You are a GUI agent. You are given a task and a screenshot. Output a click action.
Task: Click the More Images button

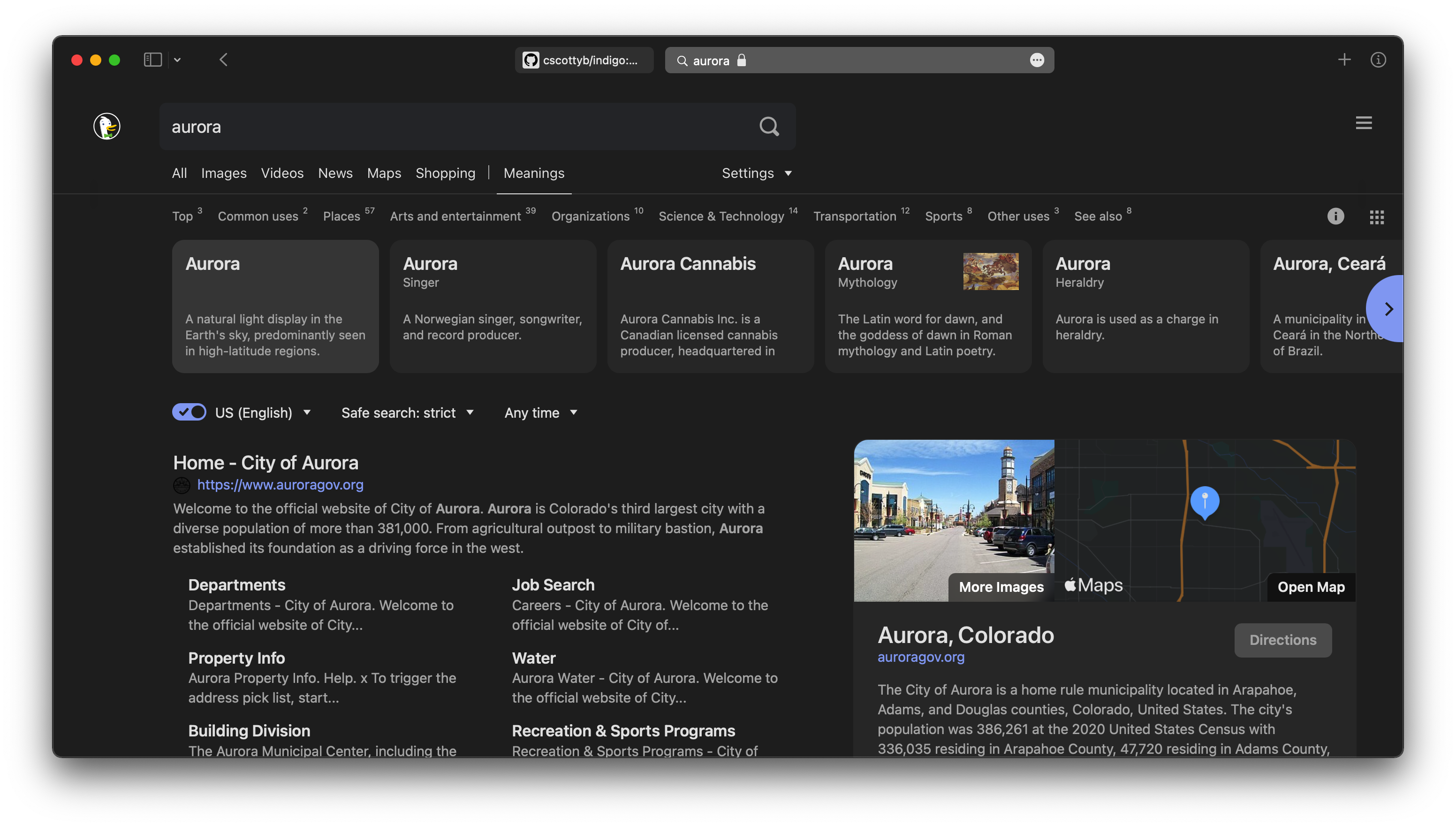tap(1001, 587)
